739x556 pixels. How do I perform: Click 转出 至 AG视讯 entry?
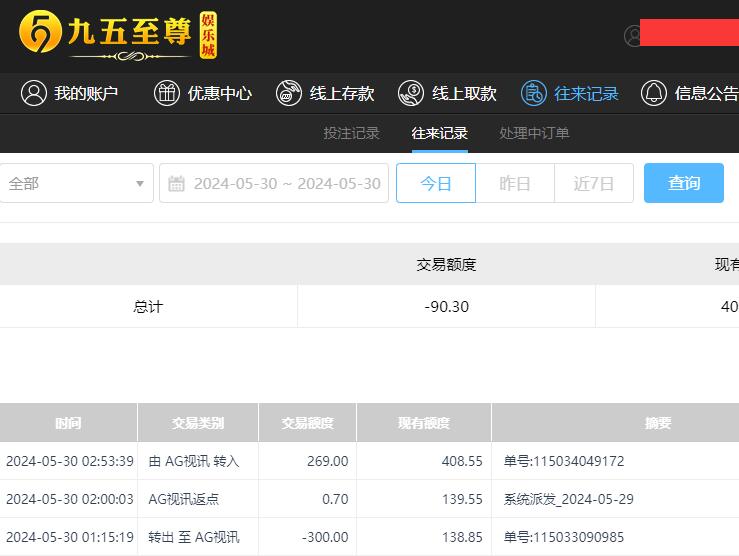pos(194,537)
